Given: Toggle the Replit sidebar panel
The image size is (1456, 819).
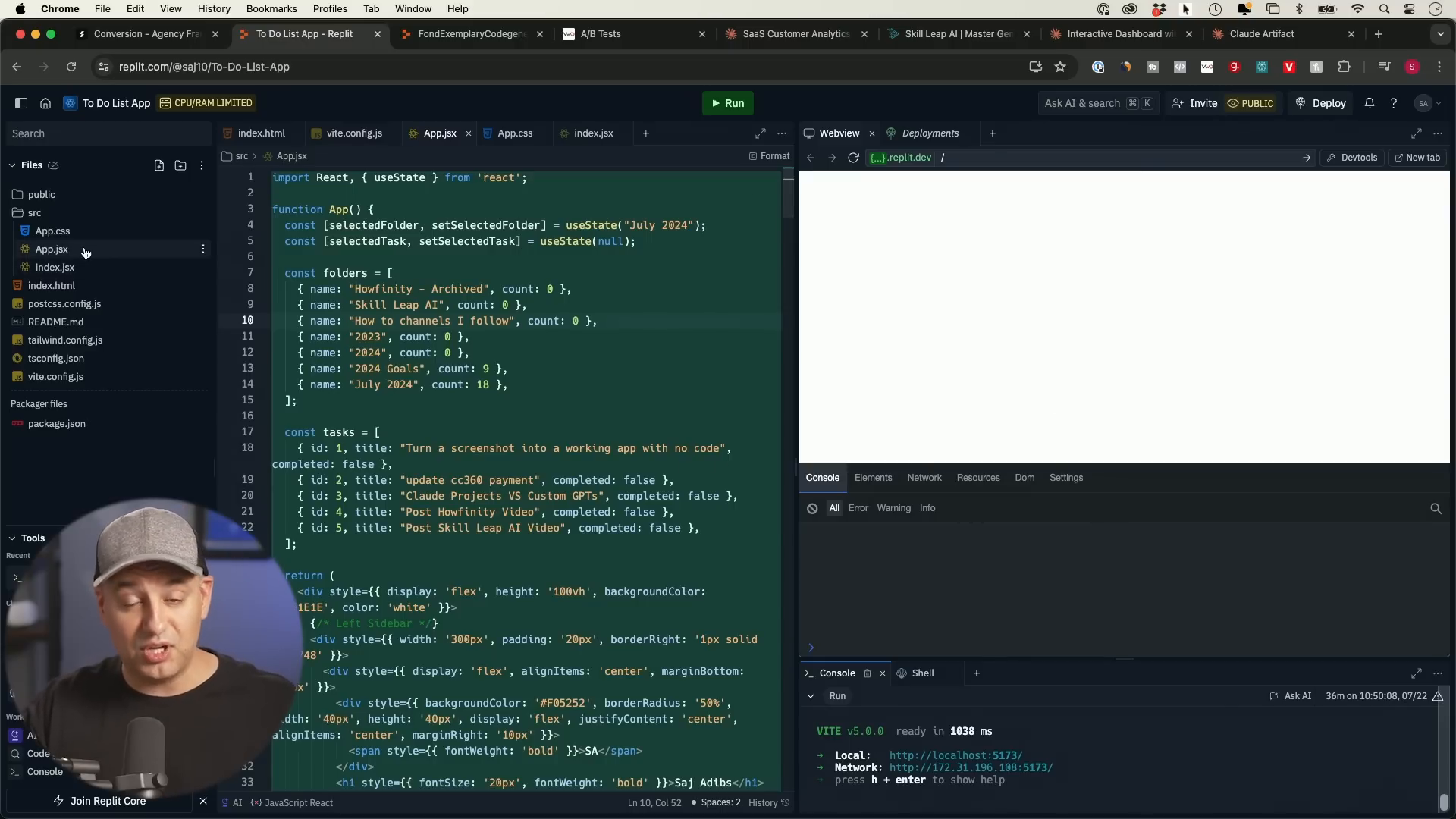Looking at the screenshot, I should coord(21,103).
